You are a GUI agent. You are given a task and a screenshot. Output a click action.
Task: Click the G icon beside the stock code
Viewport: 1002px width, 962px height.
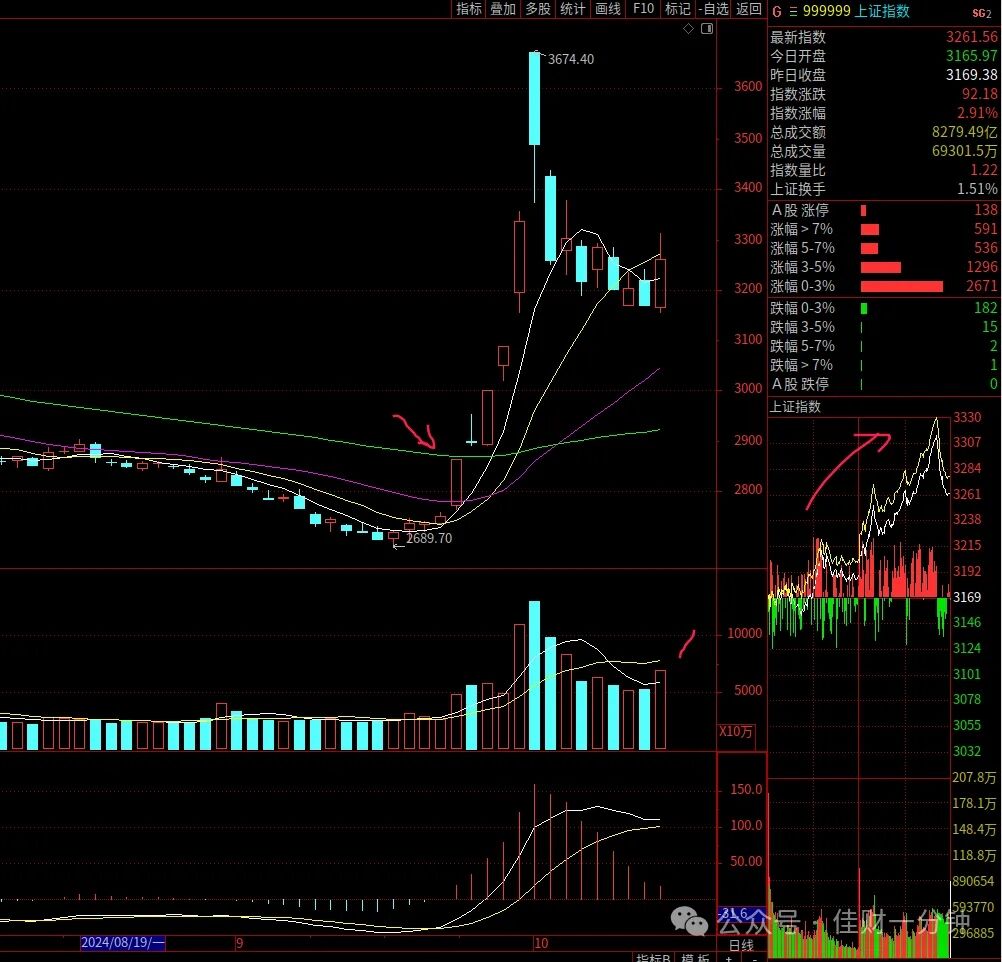tap(777, 11)
